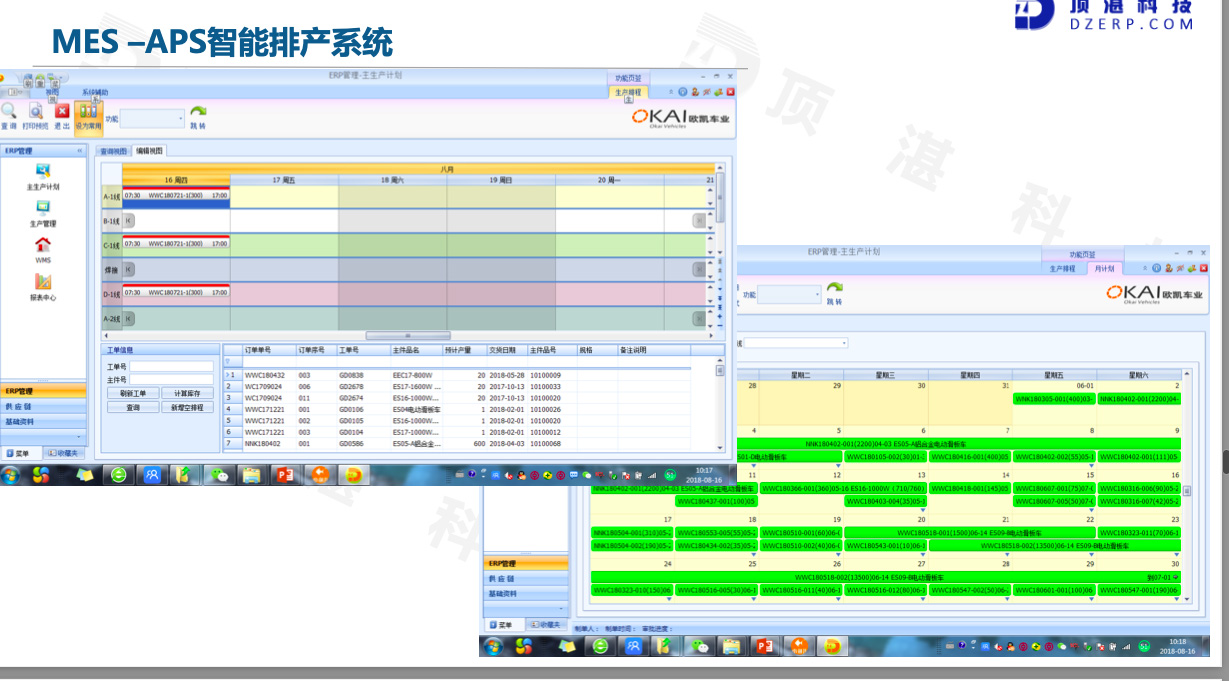Collapse the ERP管理 sidebar panel chevron
1229x681 pixels.
(x=80, y=150)
